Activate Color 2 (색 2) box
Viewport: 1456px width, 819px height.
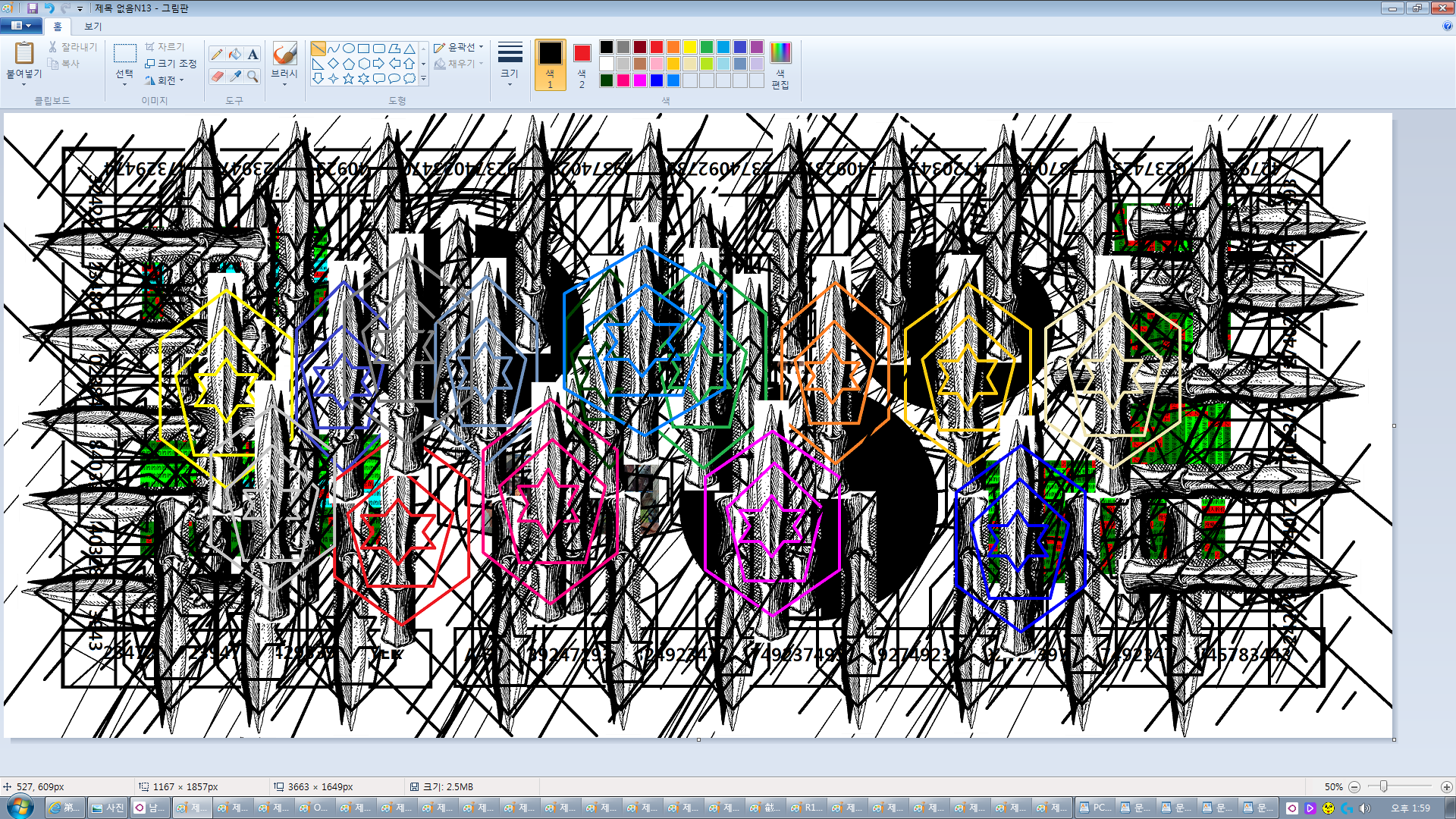(x=582, y=64)
